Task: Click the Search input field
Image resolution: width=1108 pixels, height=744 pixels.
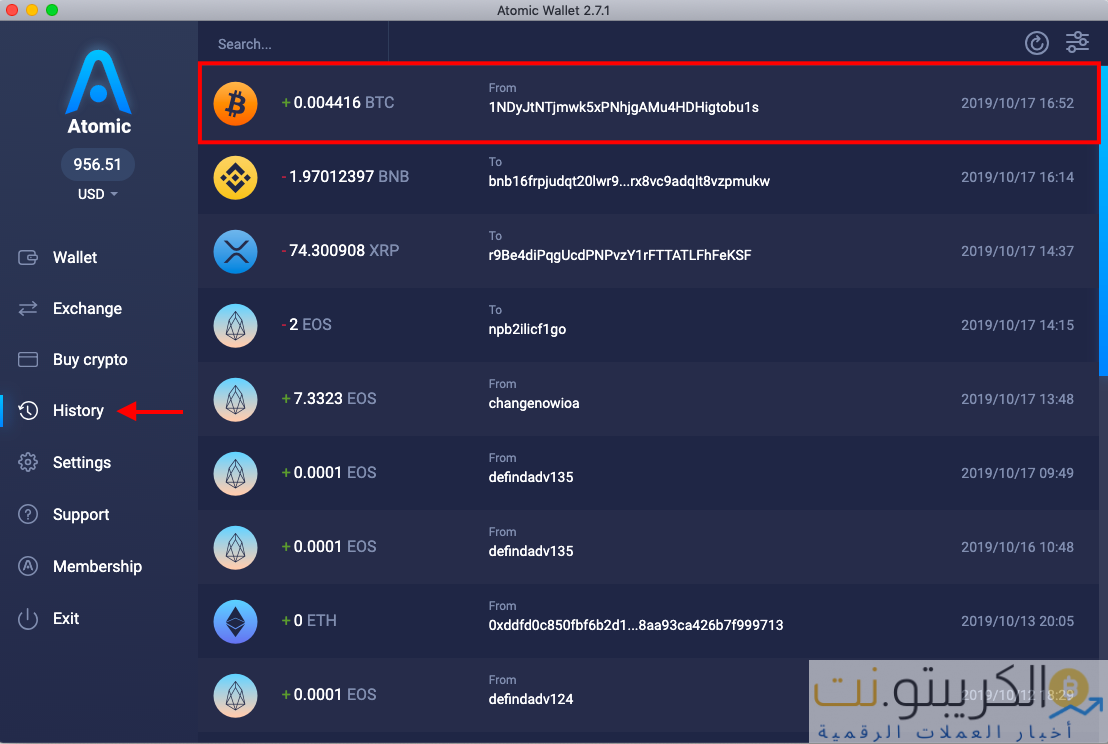Action: pos(290,44)
